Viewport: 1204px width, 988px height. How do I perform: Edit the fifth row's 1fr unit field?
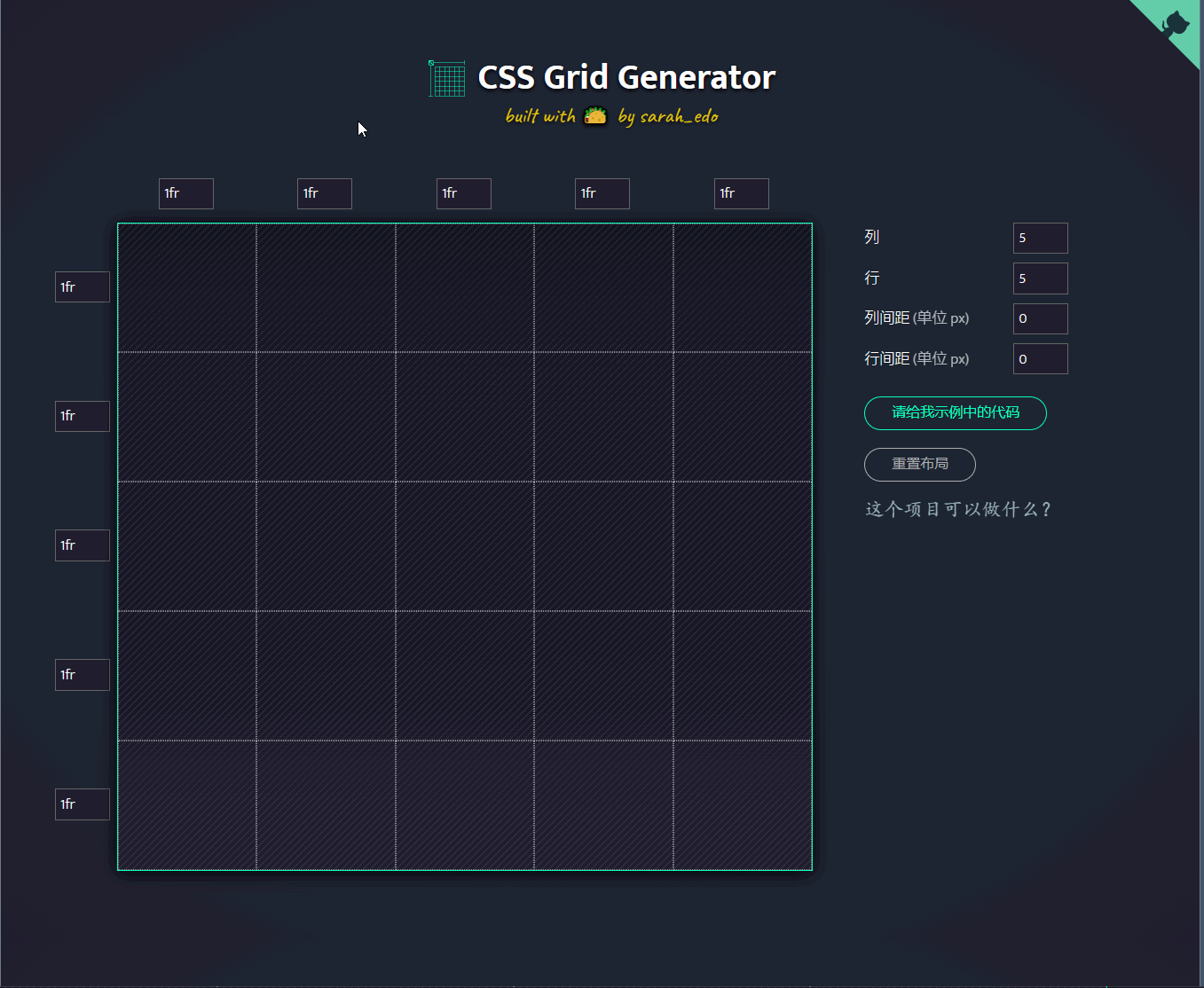[83, 804]
